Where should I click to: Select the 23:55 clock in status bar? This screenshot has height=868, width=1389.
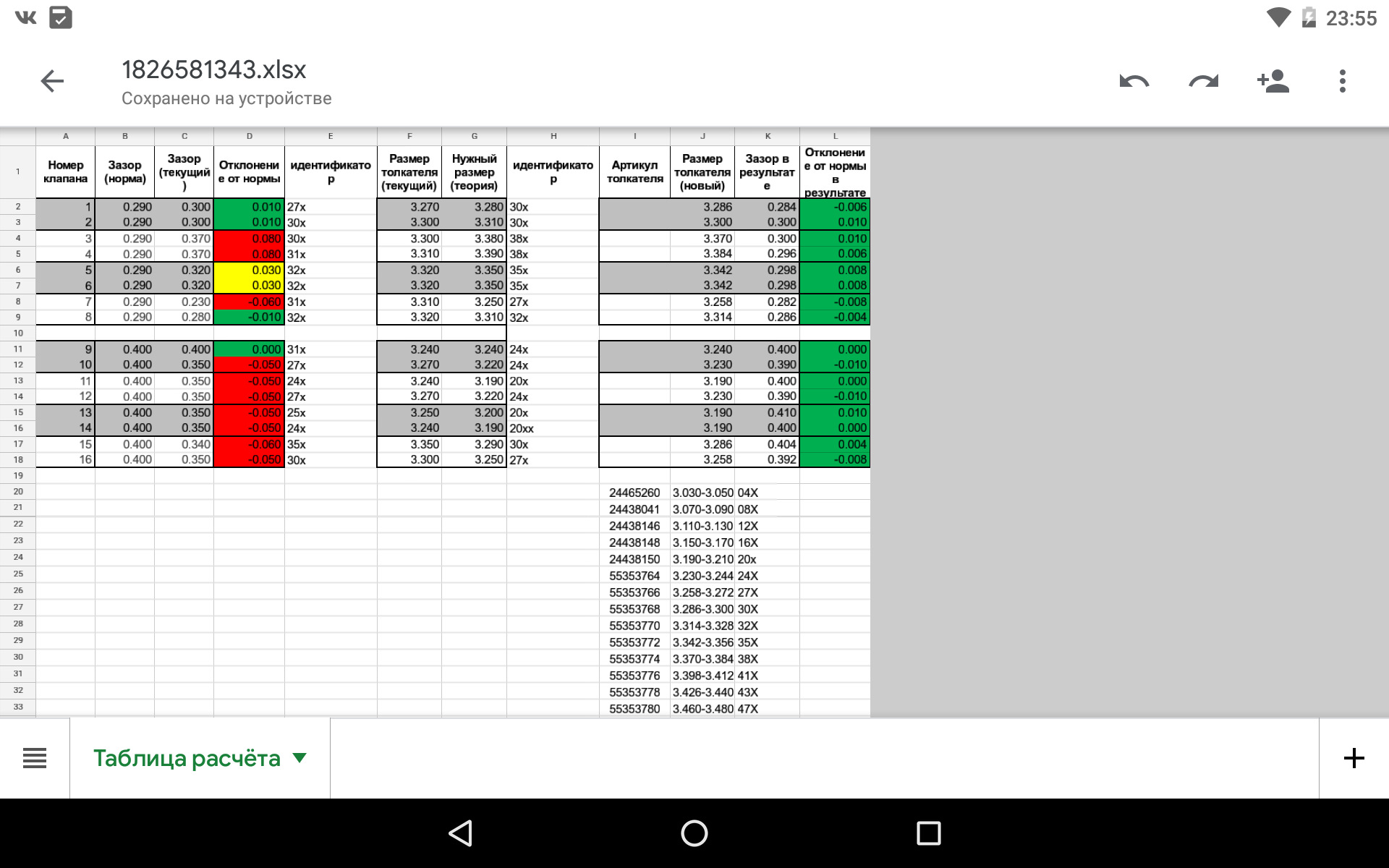(1351, 18)
